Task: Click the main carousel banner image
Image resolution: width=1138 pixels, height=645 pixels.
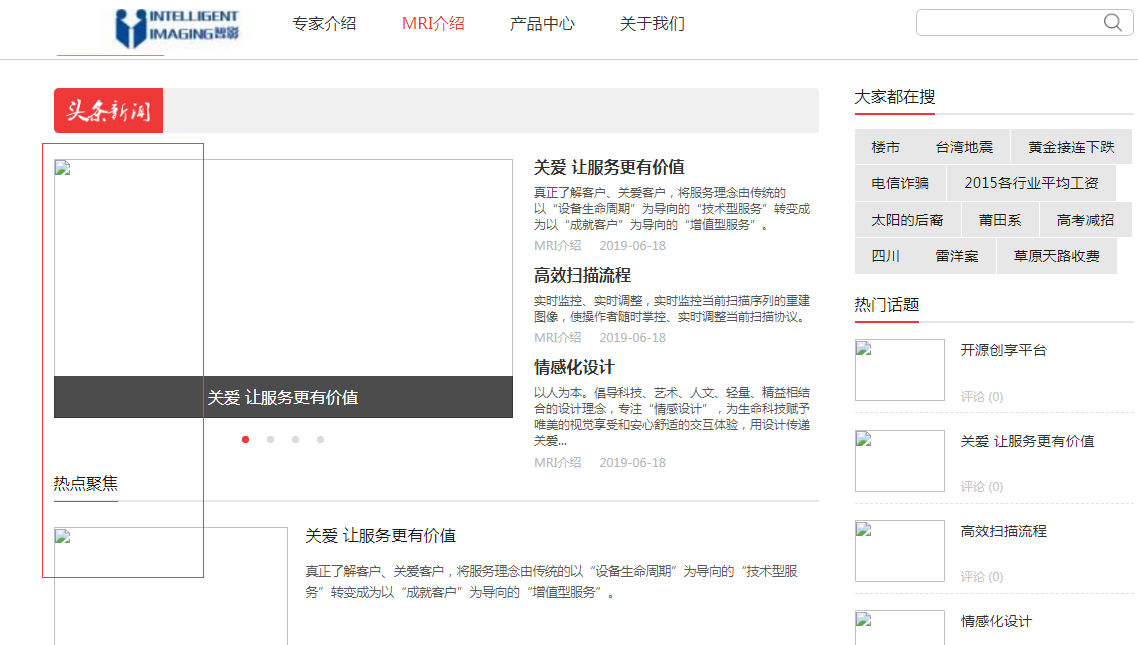Action: tap(283, 268)
